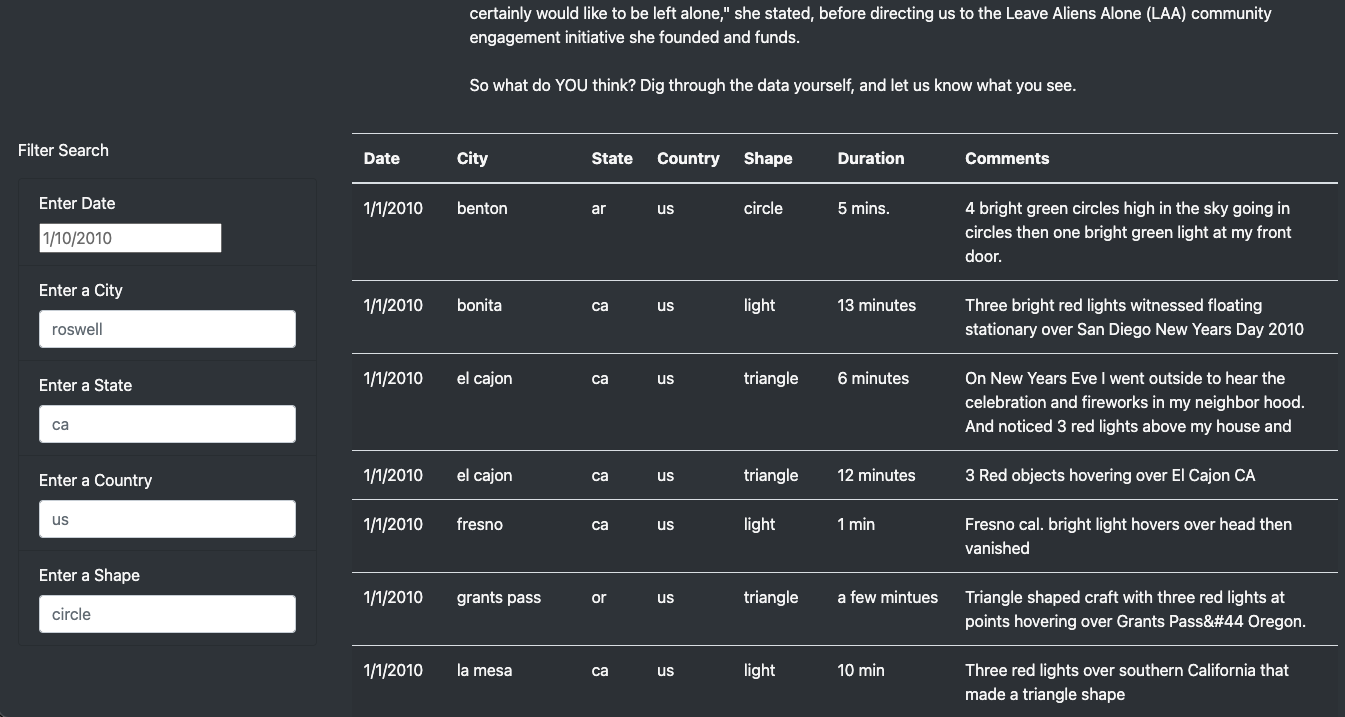Click the Enter Date input field
The height and width of the screenshot is (717, 1345).
coord(129,237)
